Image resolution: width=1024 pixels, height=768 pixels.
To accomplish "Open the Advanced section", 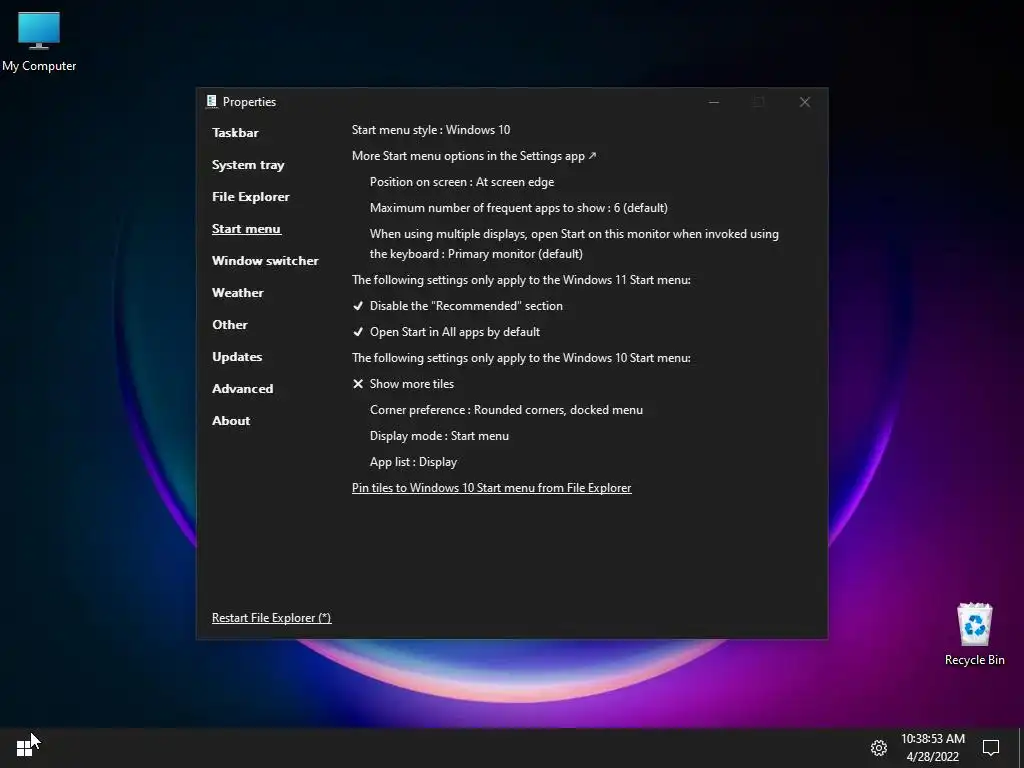I will point(242,389).
